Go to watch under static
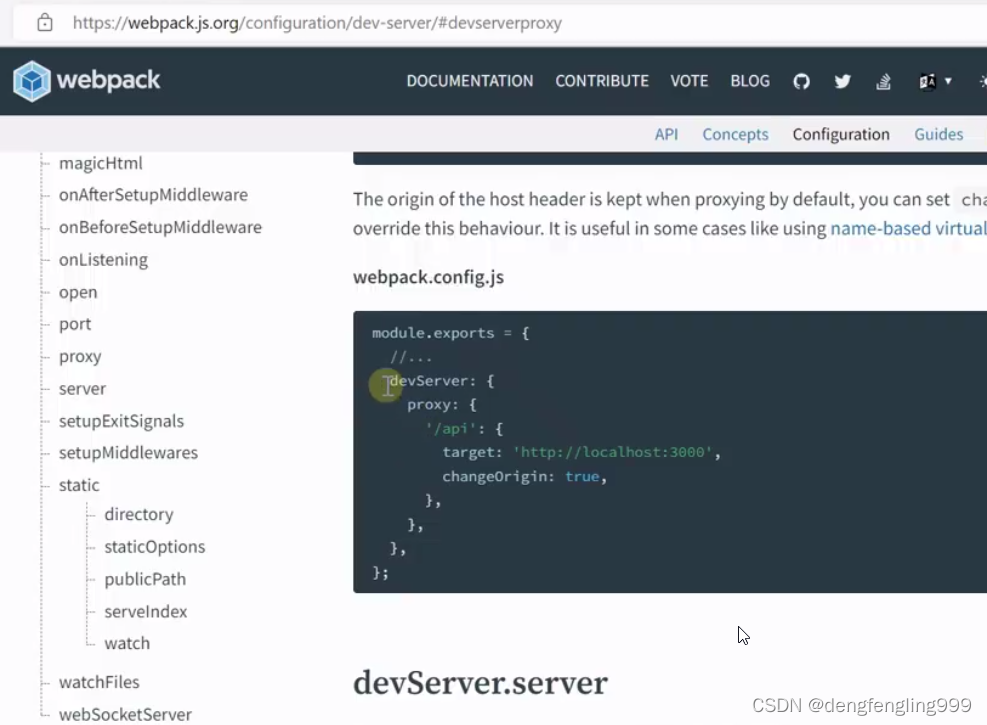Image resolution: width=987 pixels, height=725 pixels. [127, 643]
